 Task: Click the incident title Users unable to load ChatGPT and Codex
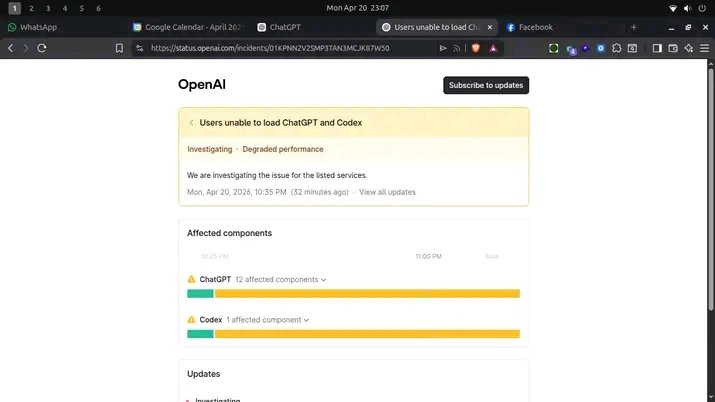click(281, 123)
